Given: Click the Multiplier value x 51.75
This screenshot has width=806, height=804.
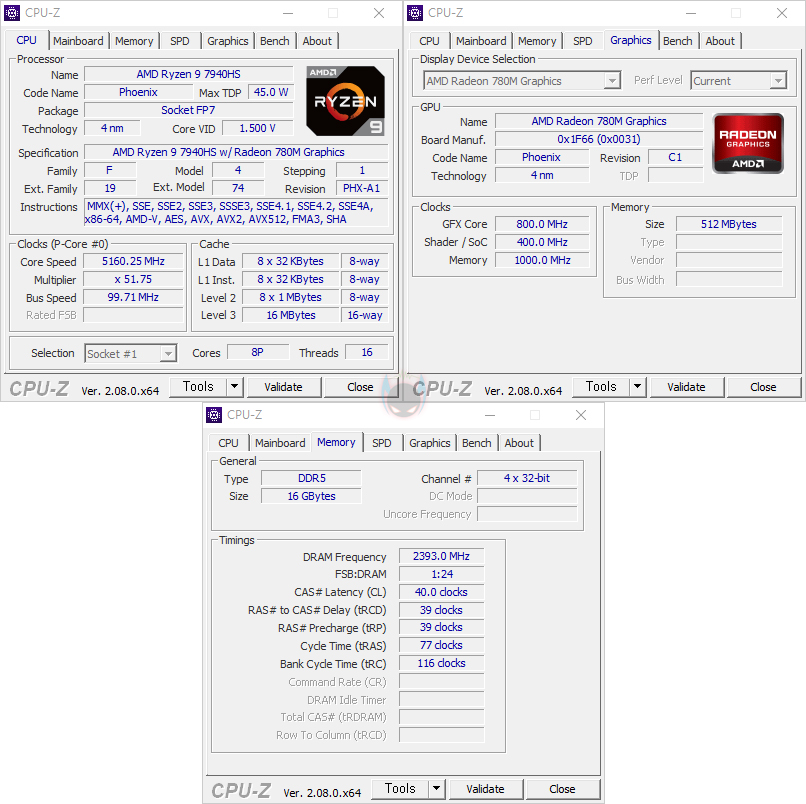Looking at the screenshot, I should pyautogui.click(x=133, y=279).
